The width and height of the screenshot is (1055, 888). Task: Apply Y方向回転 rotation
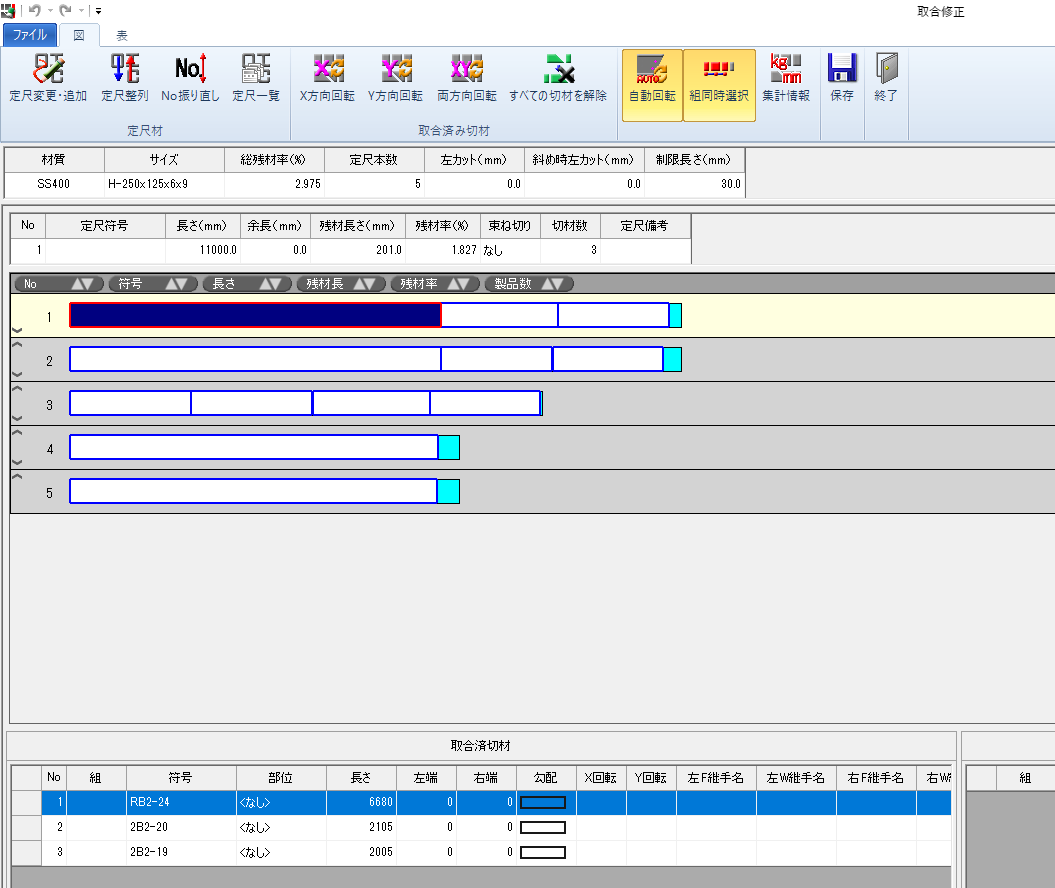(x=395, y=77)
